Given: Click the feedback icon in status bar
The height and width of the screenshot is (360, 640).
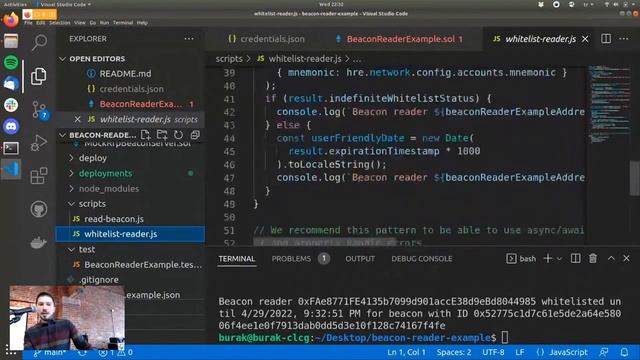Looking at the screenshot, I should pos(604,352).
